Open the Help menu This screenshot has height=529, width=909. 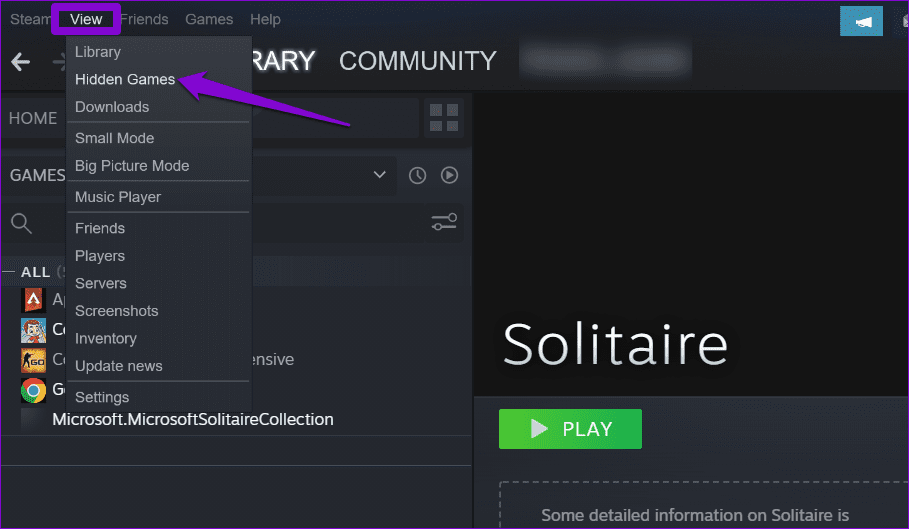[265, 19]
